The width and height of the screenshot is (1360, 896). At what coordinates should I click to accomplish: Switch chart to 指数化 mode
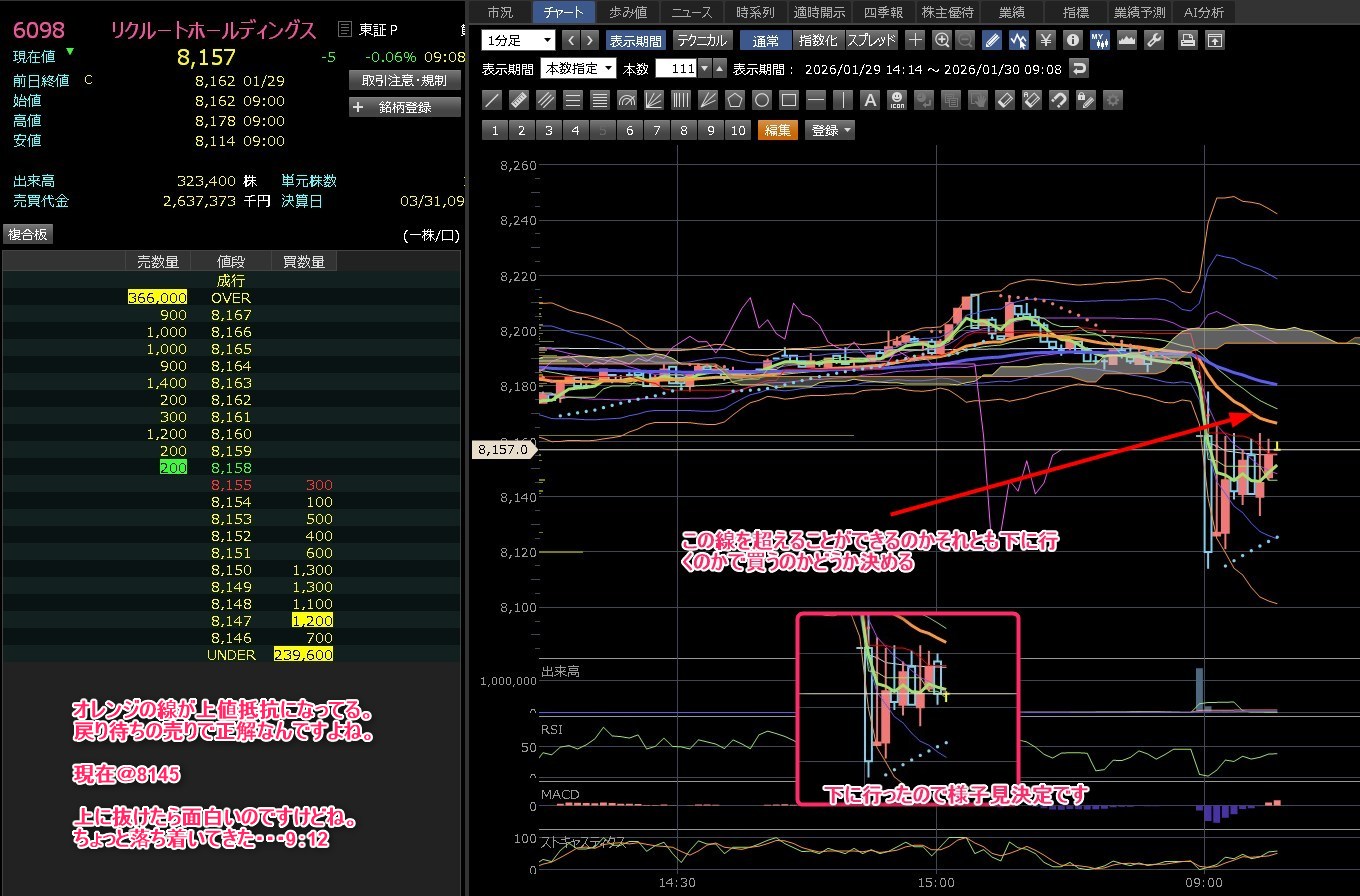(818, 40)
